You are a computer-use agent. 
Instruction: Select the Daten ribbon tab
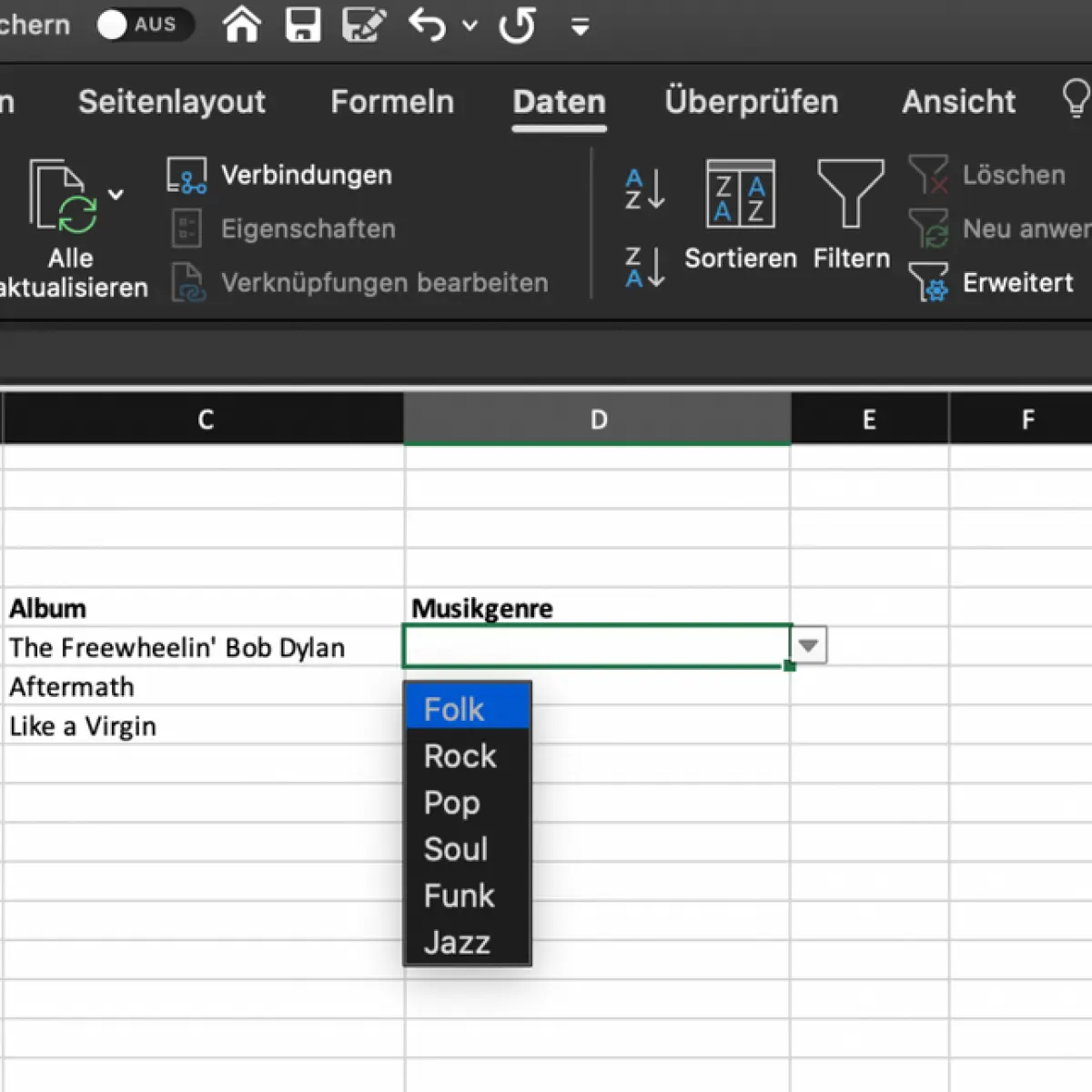click(x=559, y=101)
